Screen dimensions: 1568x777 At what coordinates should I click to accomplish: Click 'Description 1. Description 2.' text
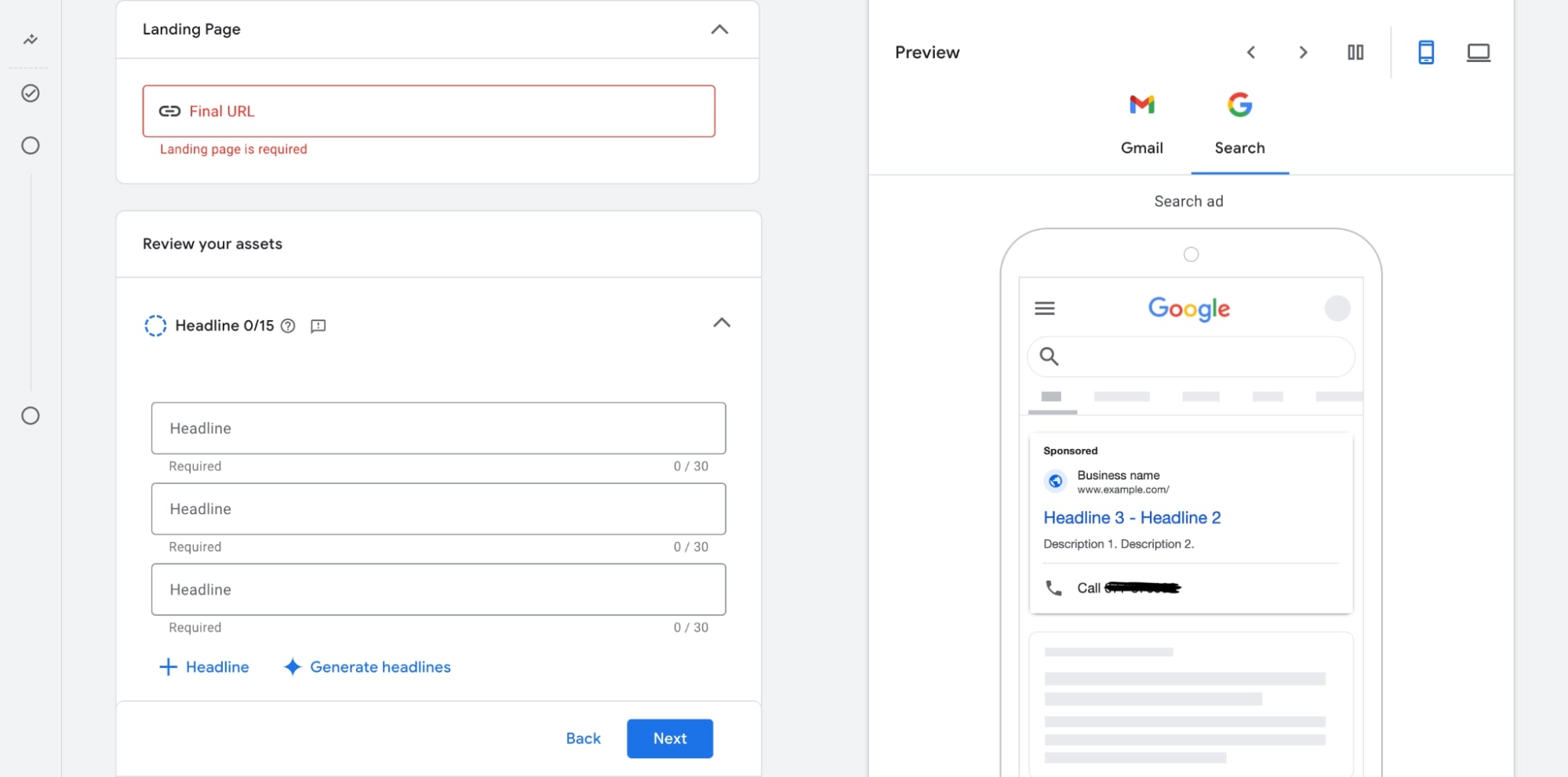tap(1119, 544)
